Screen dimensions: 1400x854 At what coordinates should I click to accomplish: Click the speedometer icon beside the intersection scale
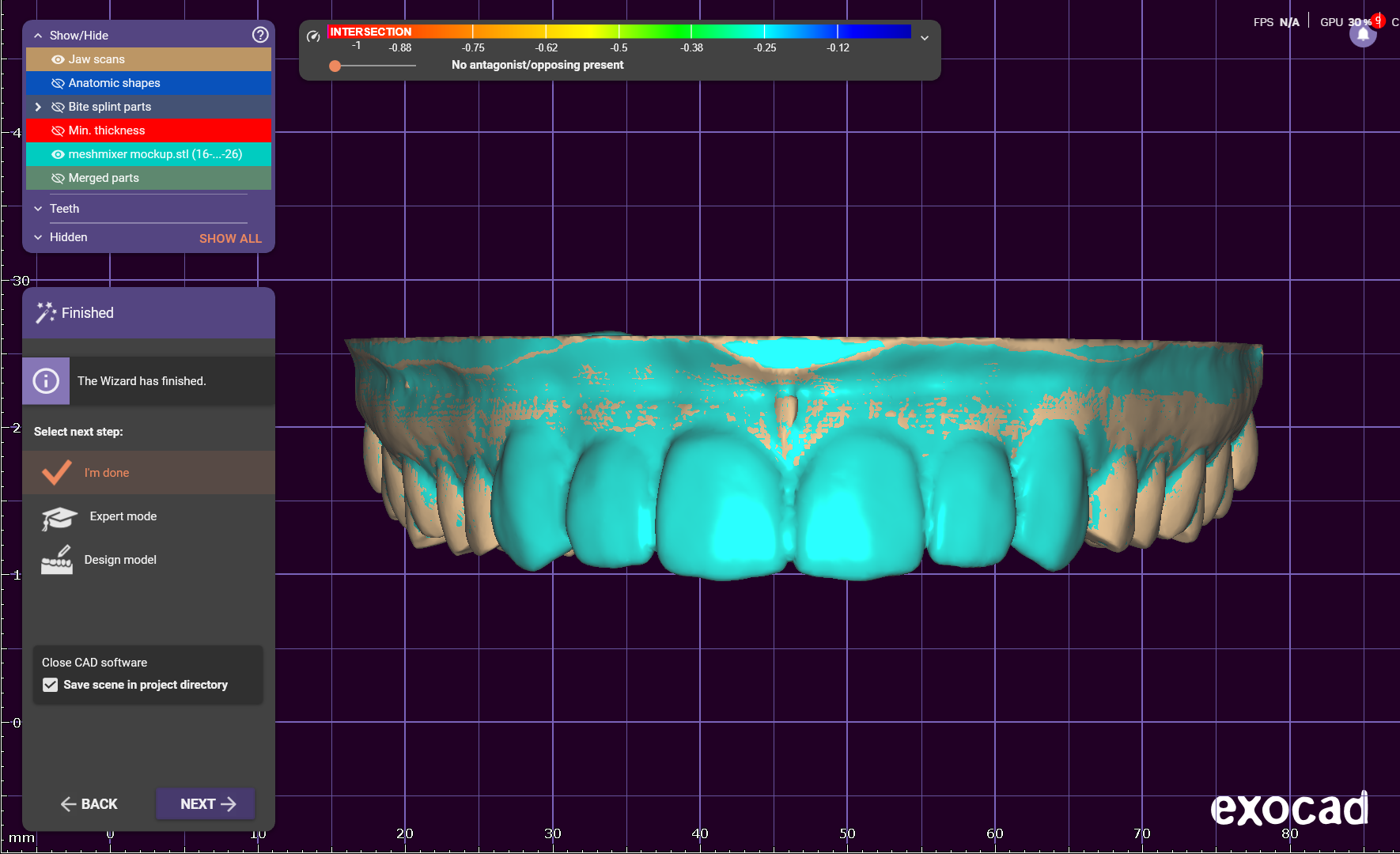pos(313,36)
